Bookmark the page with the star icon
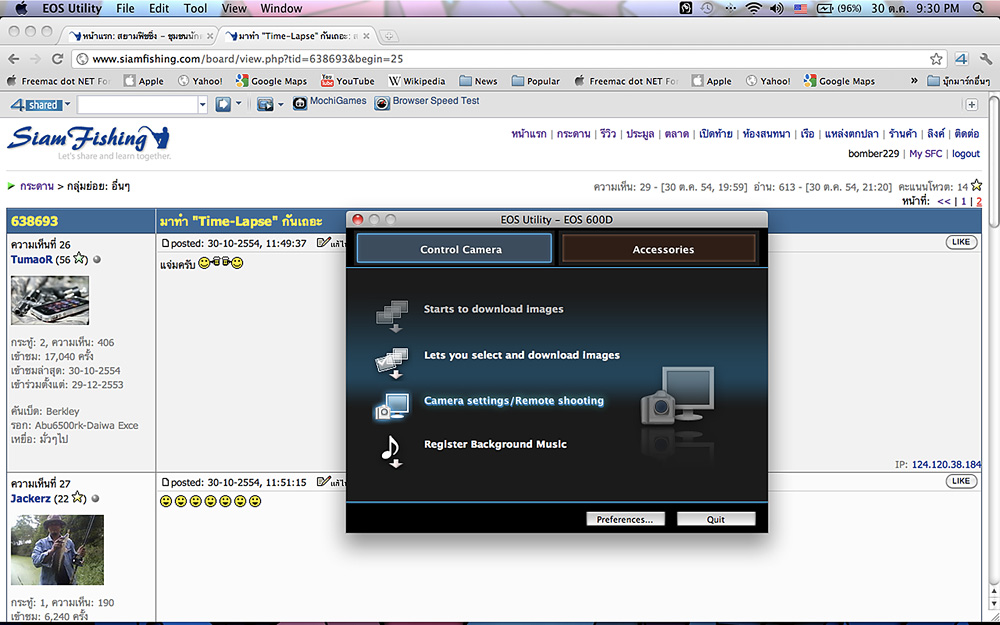The height and width of the screenshot is (625, 1000). [936, 59]
